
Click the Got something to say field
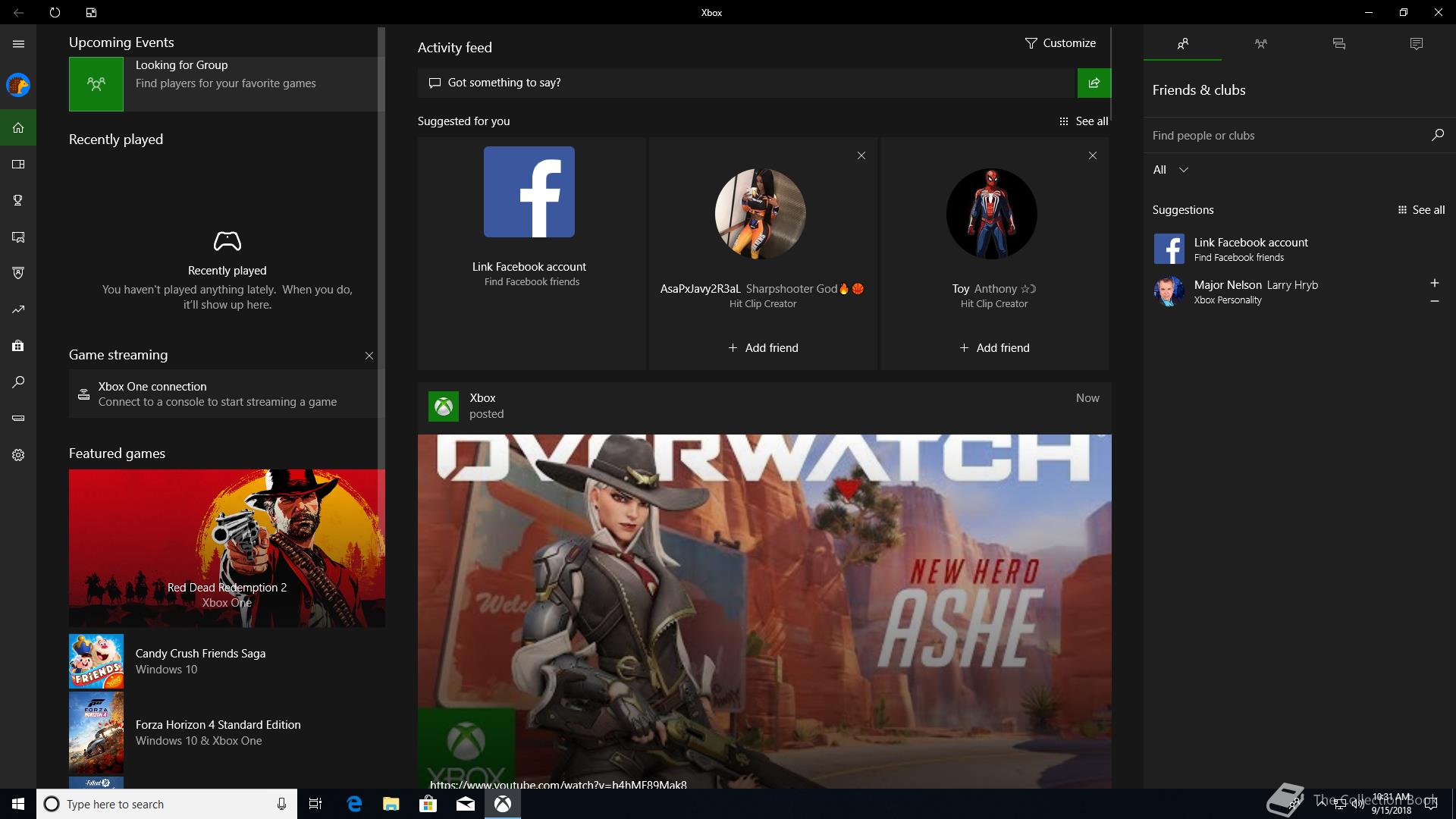(x=747, y=83)
